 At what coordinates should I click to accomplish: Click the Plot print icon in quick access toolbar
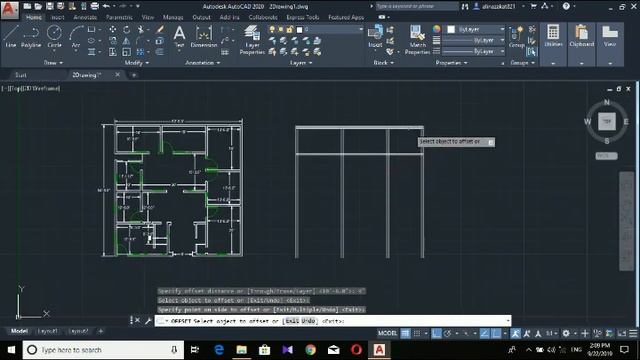[94, 6]
